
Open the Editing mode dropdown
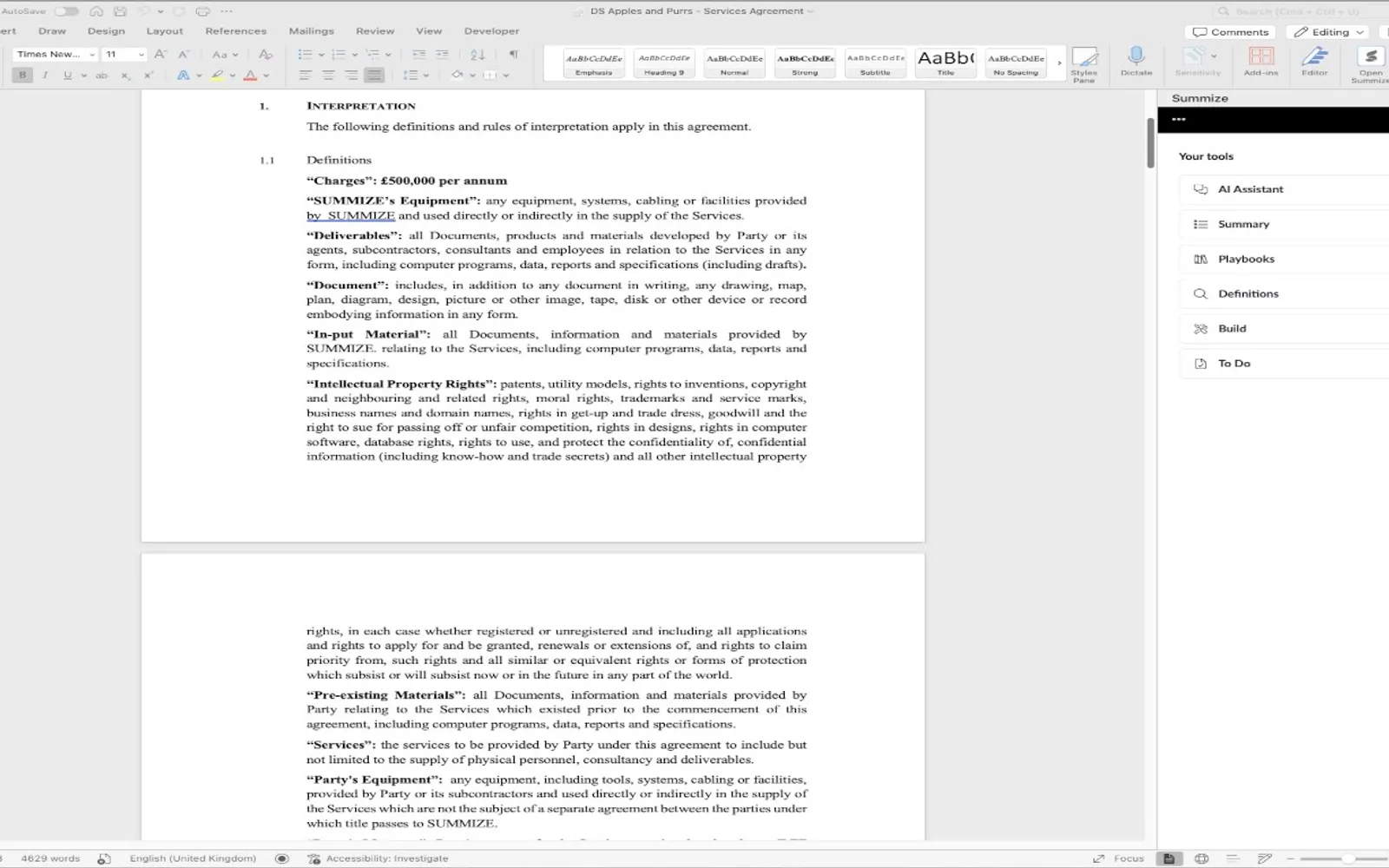pos(1327,32)
